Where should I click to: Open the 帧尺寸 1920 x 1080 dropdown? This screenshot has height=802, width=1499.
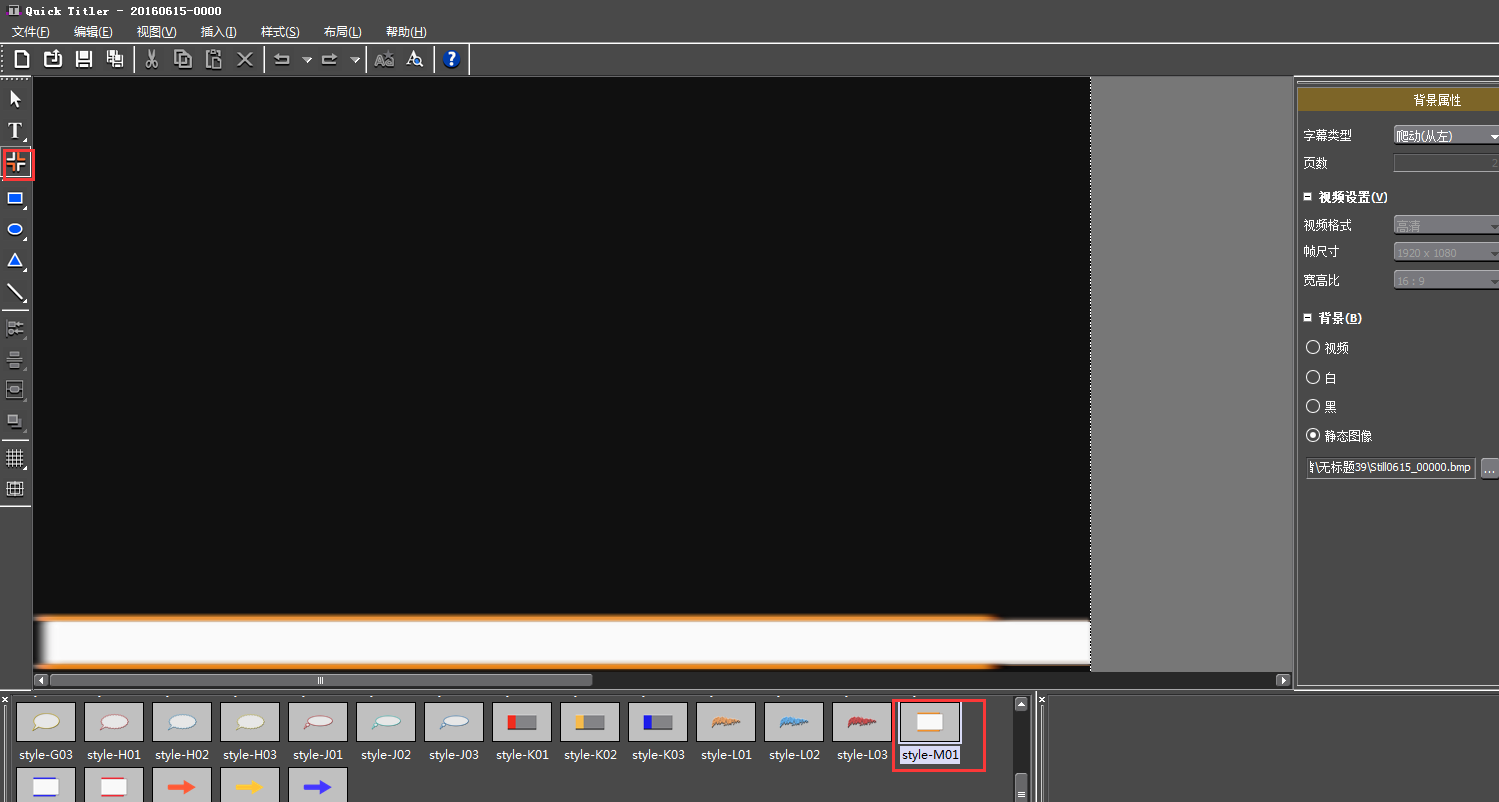tap(1446, 253)
